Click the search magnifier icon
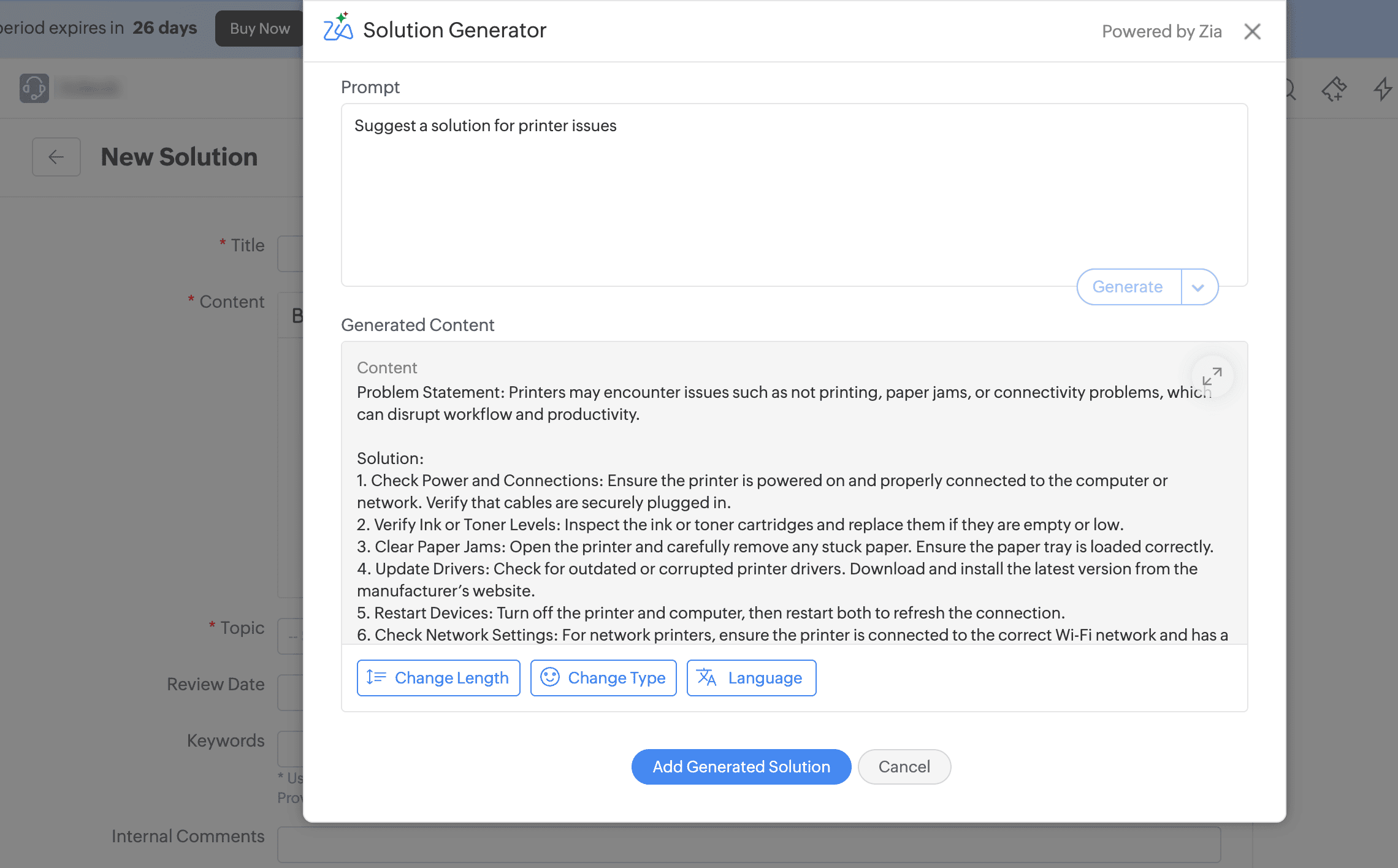This screenshot has width=1398, height=868. point(1290,89)
